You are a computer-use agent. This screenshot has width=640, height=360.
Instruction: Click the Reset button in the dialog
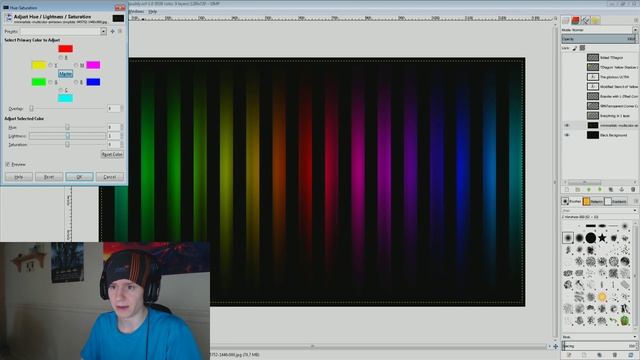click(x=49, y=177)
